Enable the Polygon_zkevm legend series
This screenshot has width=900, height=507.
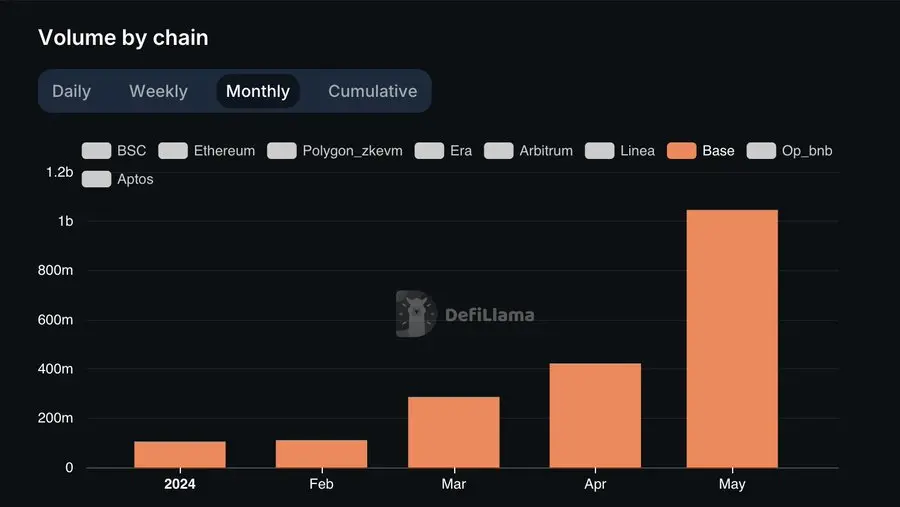click(x=283, y=151)
